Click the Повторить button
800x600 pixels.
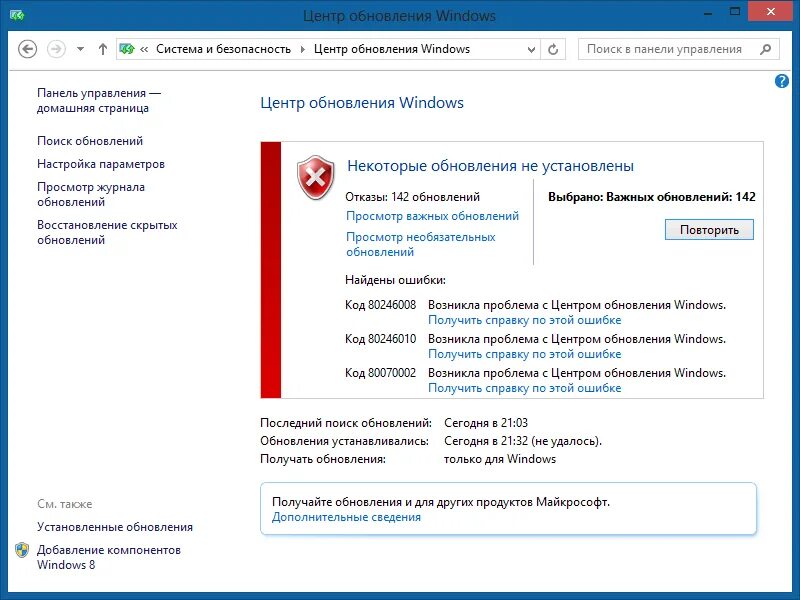709,230
